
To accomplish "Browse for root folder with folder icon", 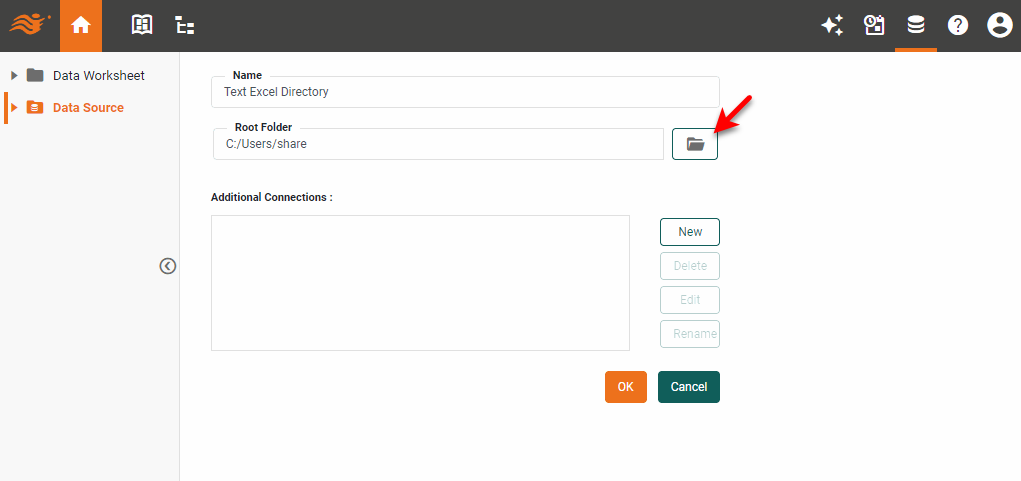I will click(695, 144).
